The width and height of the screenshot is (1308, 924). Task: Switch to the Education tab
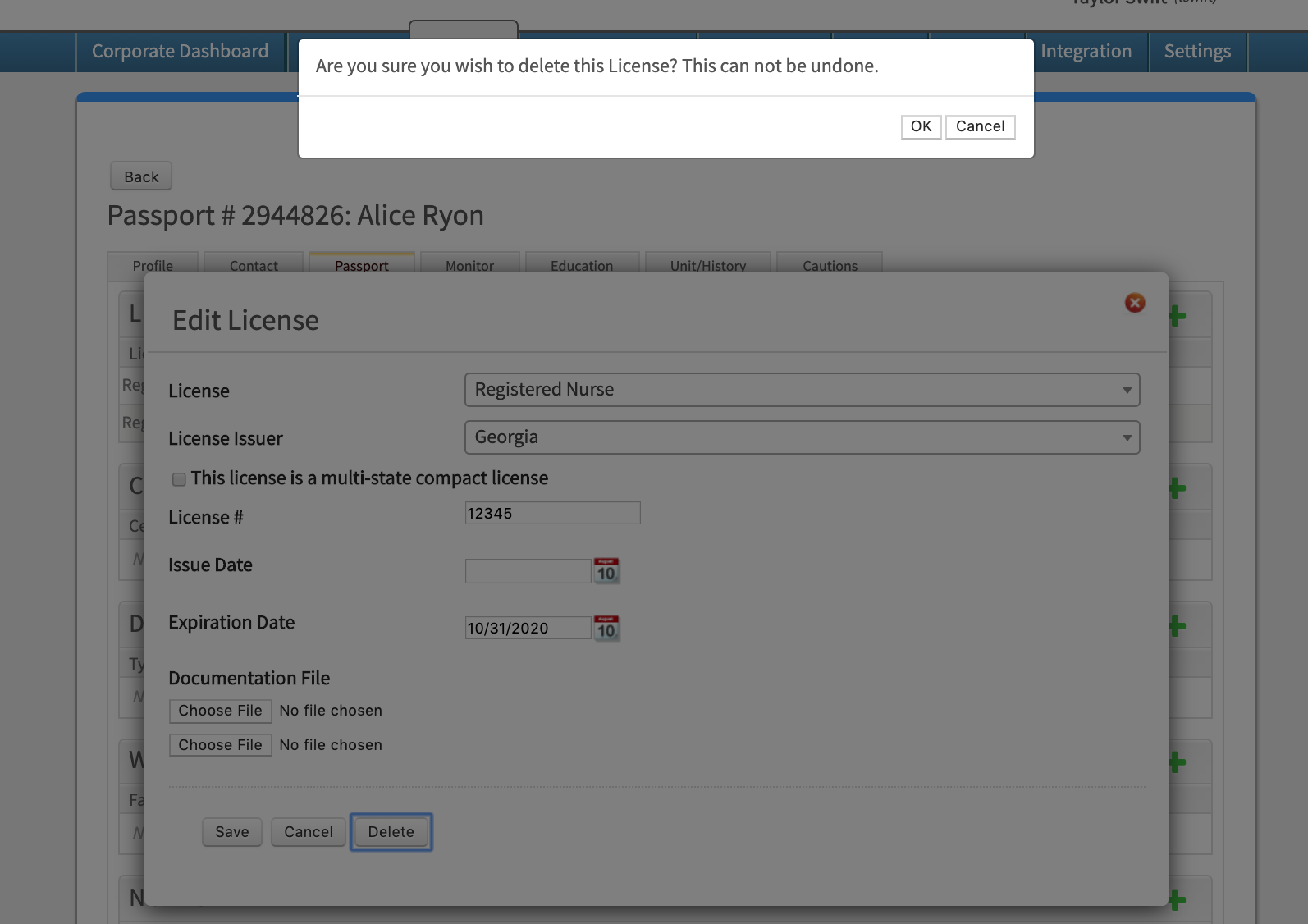582,263
